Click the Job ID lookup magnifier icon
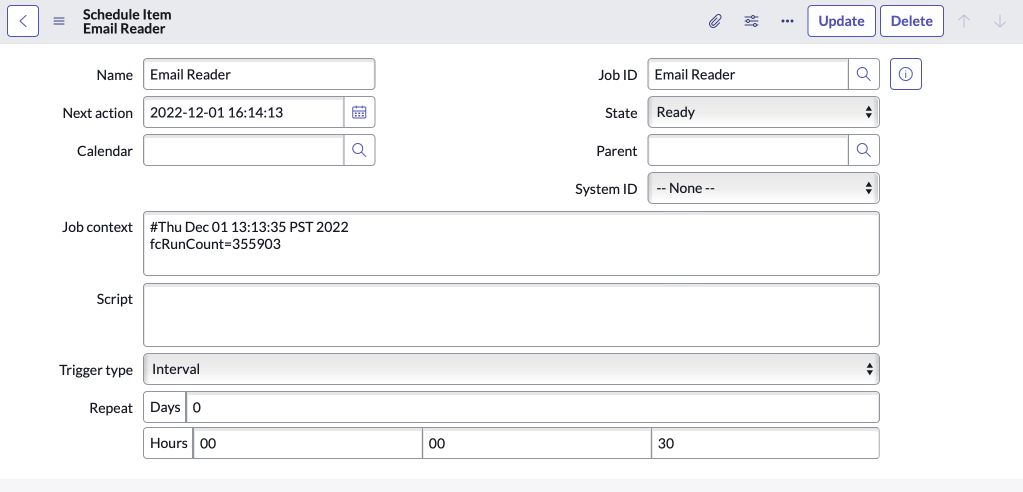This screenshot has height=492, width=1023. click(864, 75)
